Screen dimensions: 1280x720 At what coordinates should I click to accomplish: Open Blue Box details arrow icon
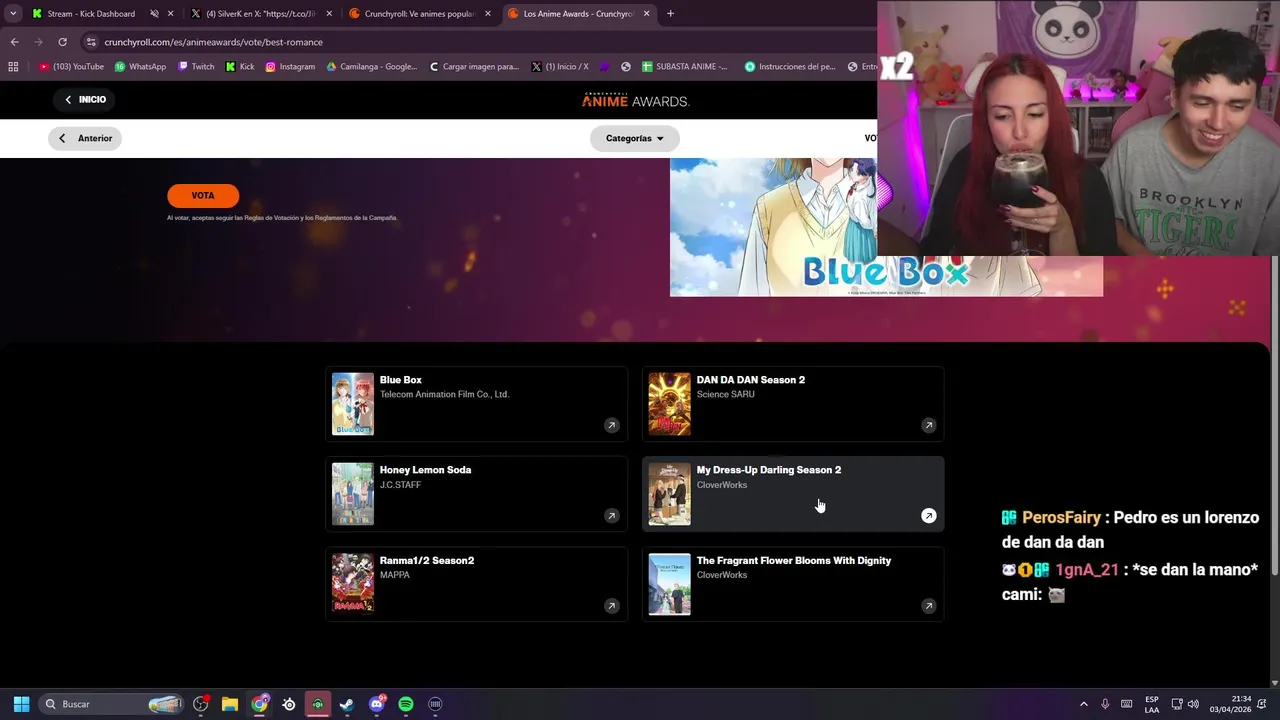(611, 425)
